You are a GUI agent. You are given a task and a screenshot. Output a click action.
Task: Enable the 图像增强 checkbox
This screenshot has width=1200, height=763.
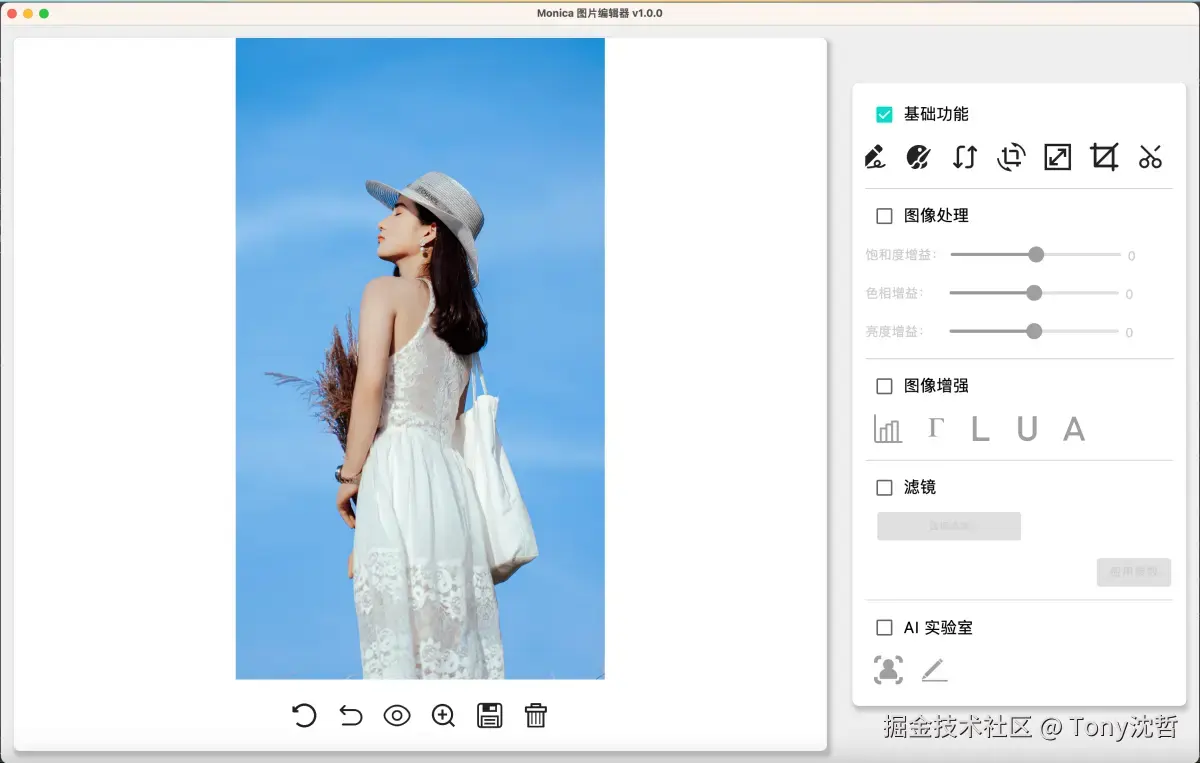pos(884,386)
